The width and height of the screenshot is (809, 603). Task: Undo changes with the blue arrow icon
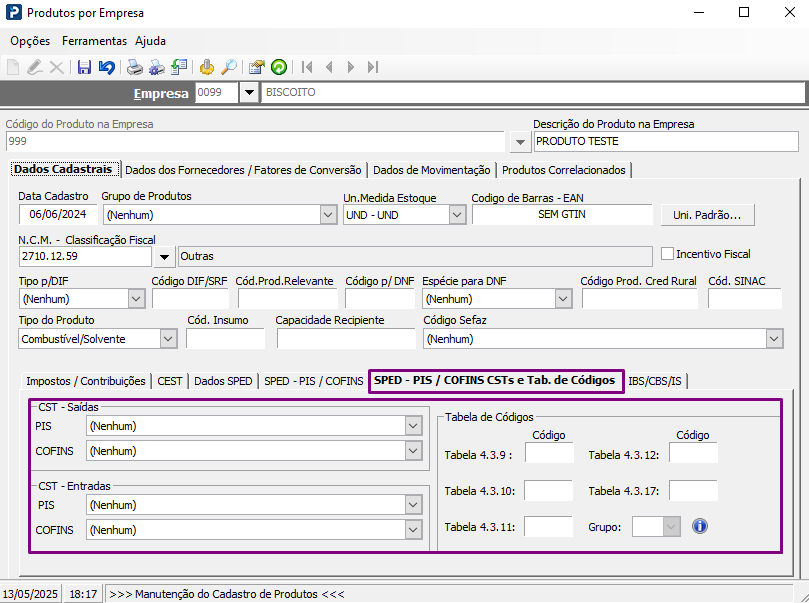tap(107, 67)
